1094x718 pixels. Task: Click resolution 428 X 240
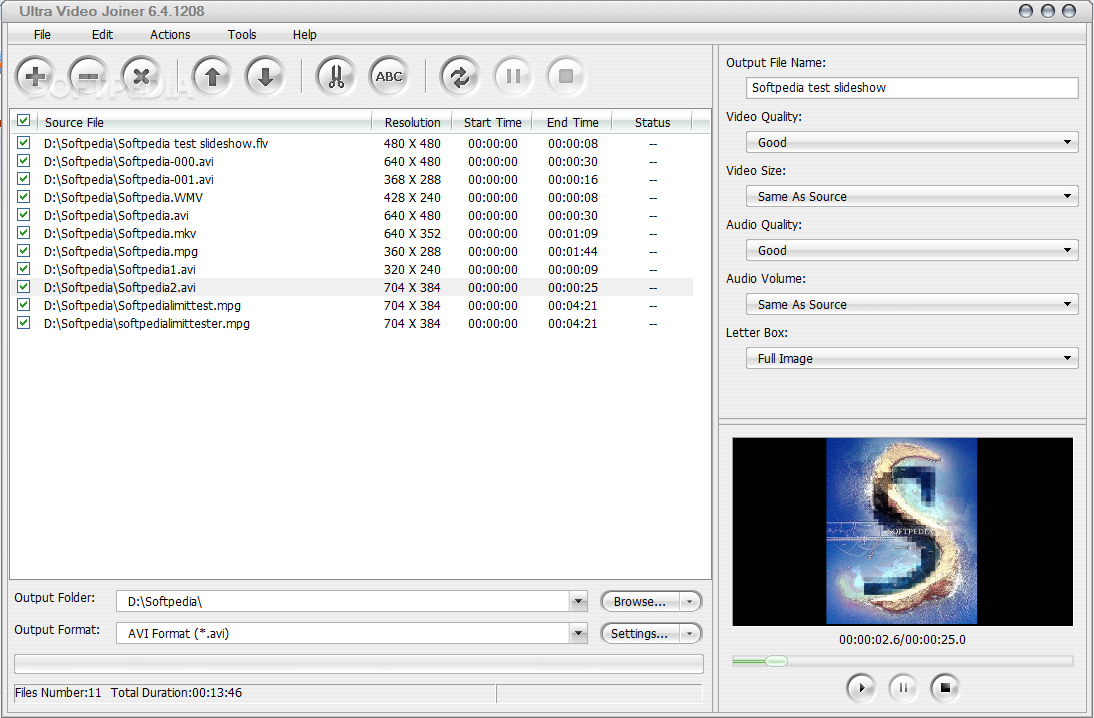(x=412, y=197)
